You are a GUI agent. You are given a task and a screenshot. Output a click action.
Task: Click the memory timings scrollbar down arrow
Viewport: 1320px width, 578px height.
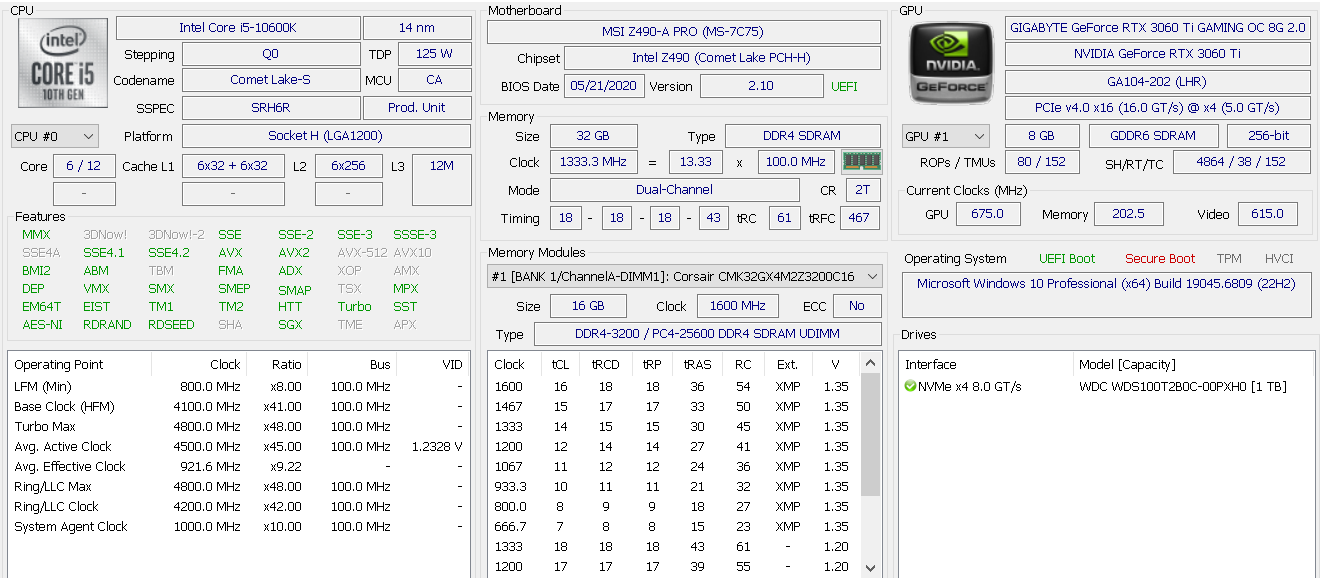pyautogui.click(x=871, y=567)
